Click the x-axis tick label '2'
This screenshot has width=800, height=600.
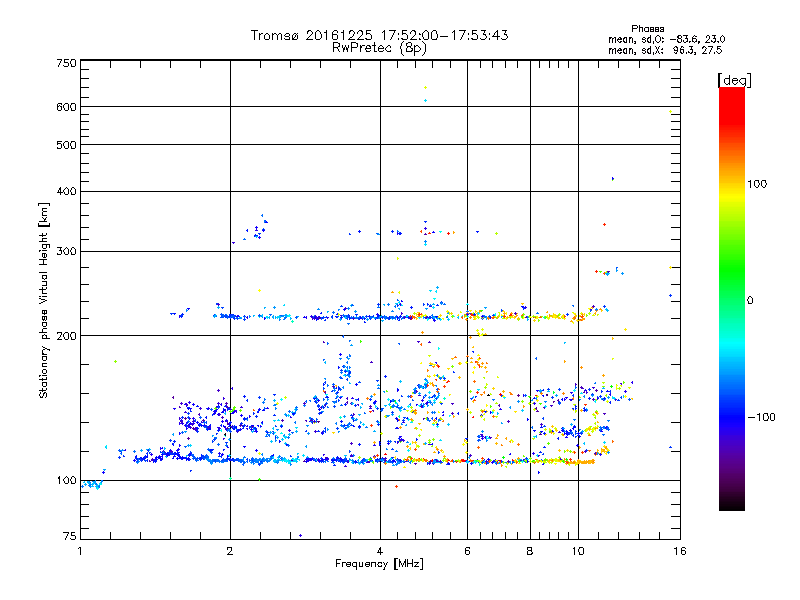[230, 551]
